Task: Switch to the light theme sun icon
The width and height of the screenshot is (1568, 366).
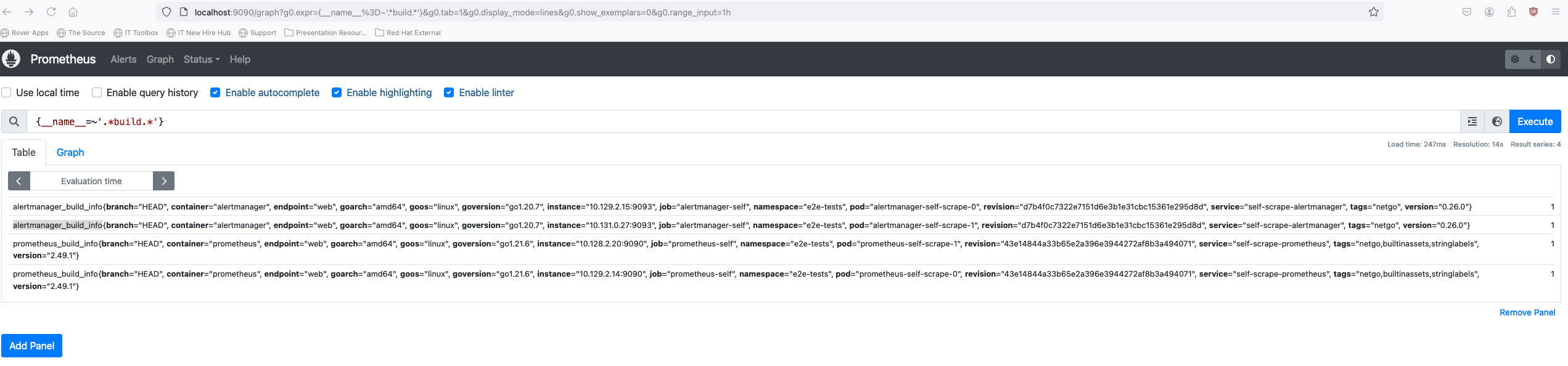Action: [x=1515, y=59]
